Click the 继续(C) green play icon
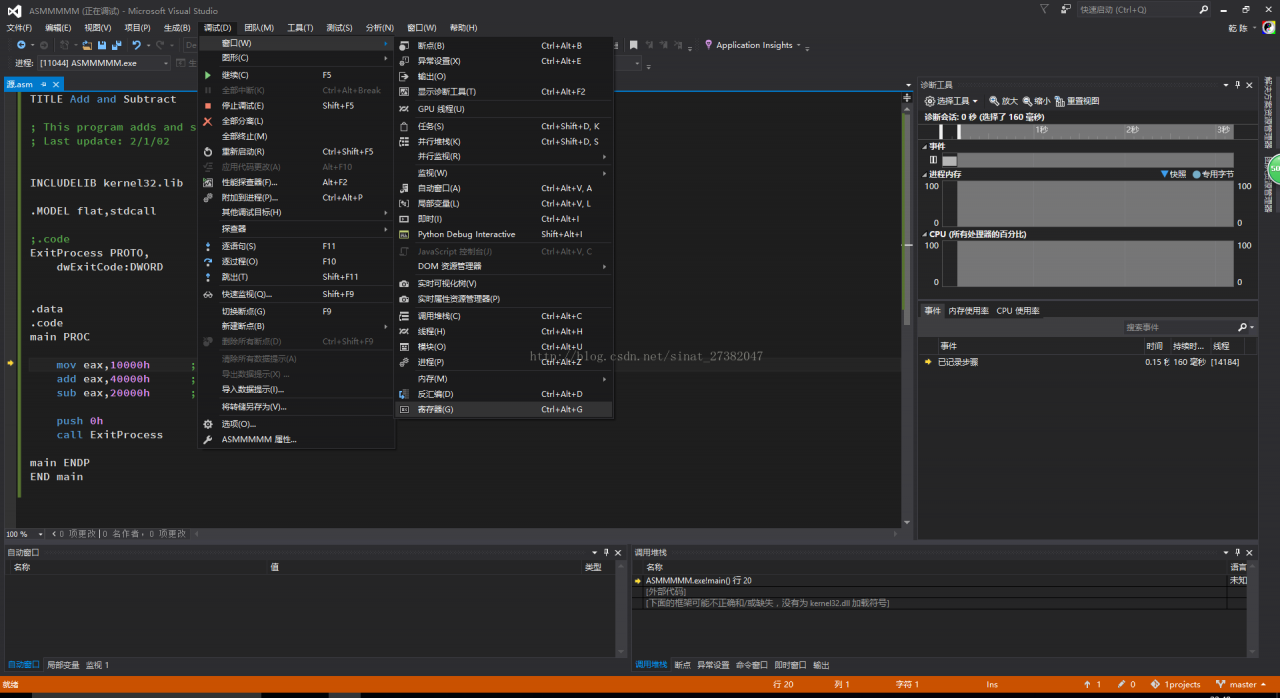Screen dimensions: 1280x698 point(208,75)
